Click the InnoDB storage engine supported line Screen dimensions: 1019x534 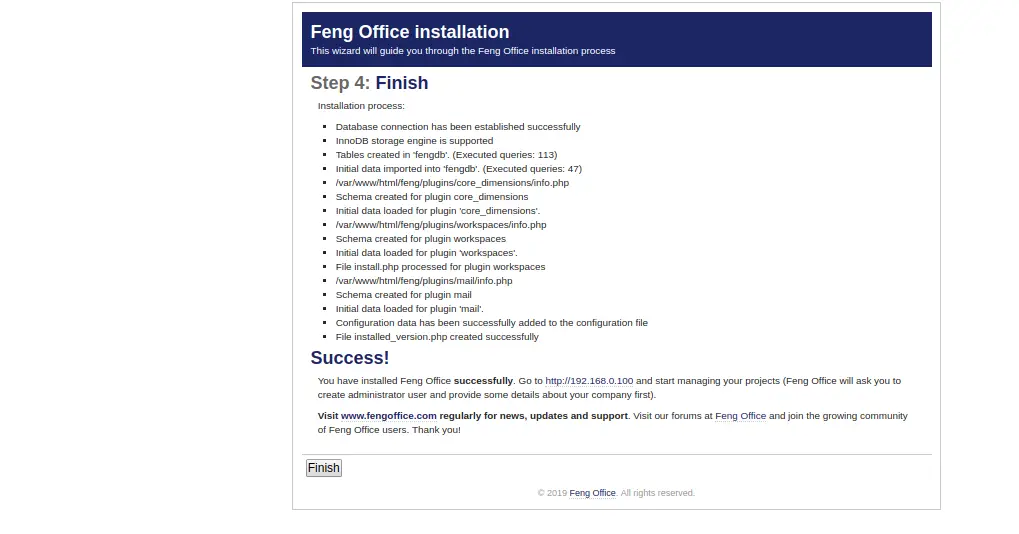point(414,141)
